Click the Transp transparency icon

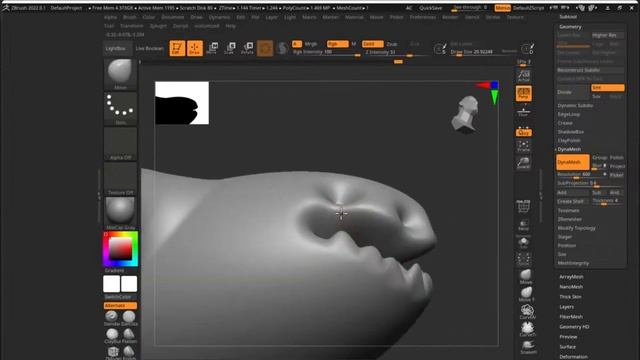(524, 225)
